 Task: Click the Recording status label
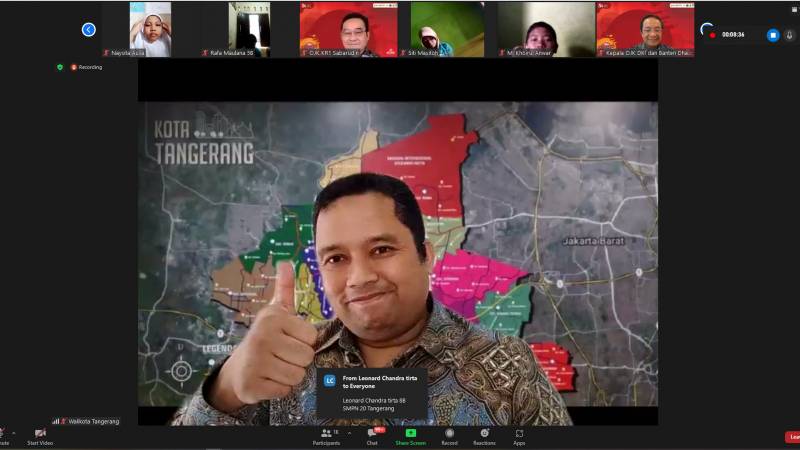pyautogui.click(x=89, y=67)
